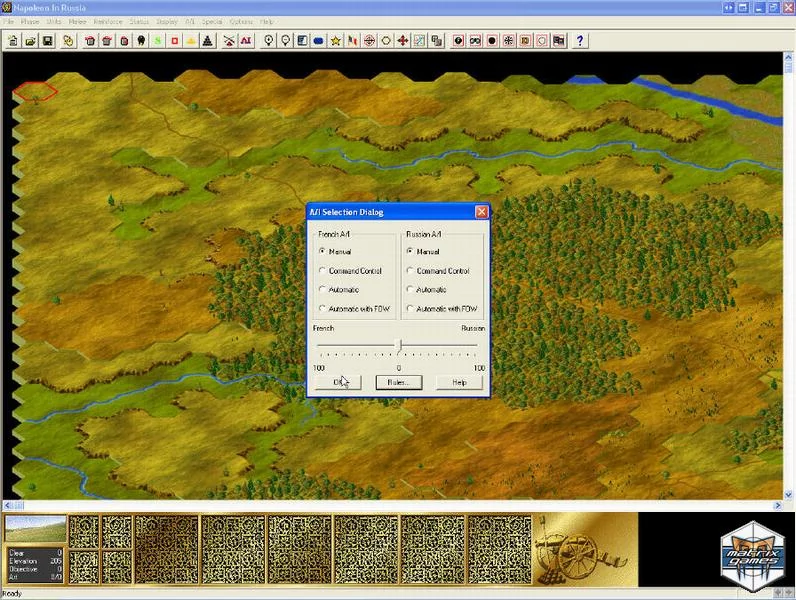796x600 pixels.
Task: Click the open folder toolbar icon
Action: coord(30,41)
